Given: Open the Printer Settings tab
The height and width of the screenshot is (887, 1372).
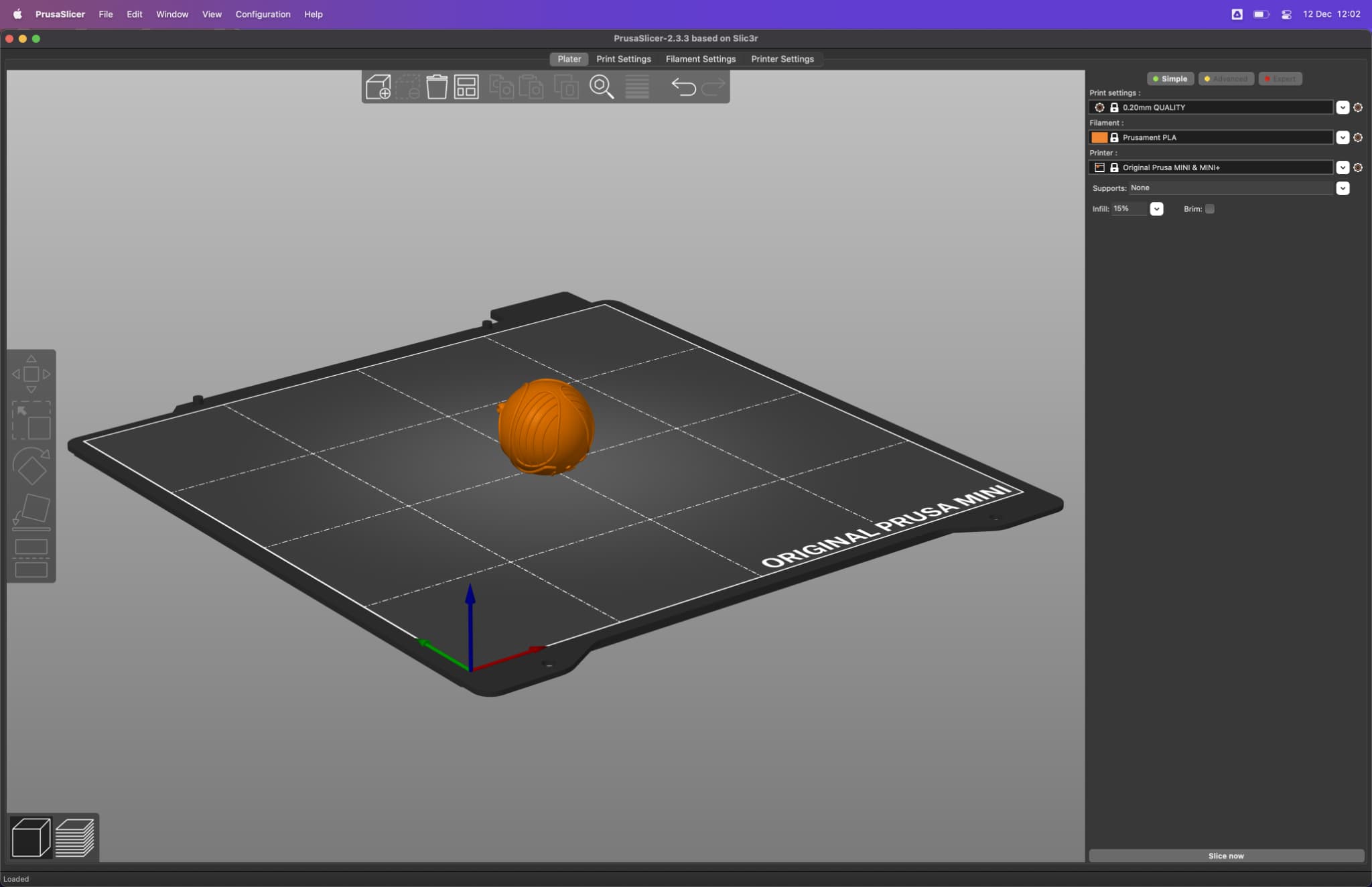Looking at the screenshot, I should point(782,59).
